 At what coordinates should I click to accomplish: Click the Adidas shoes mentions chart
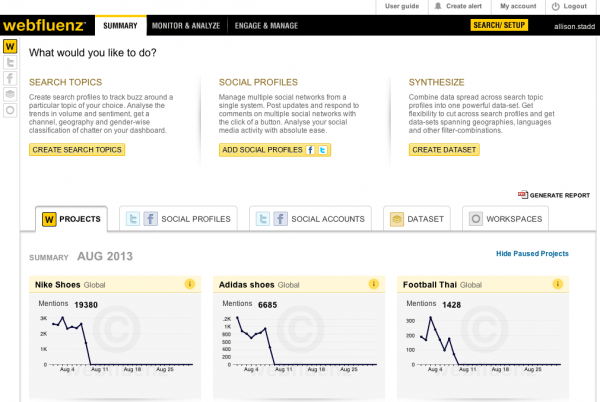[300, 343]
